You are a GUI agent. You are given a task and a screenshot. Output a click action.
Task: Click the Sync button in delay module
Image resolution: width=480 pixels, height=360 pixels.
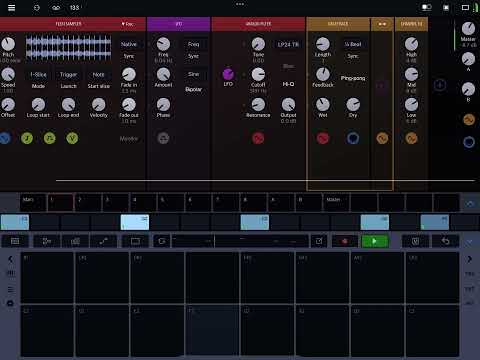[353, 56]
